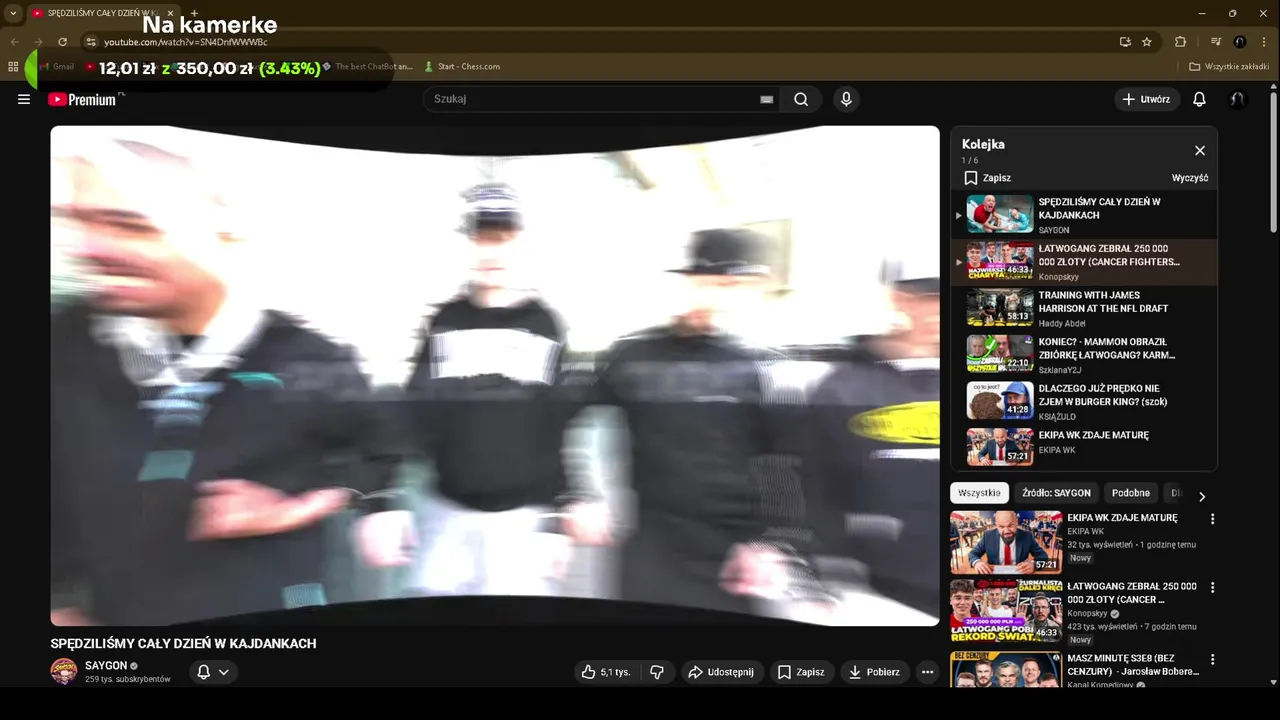Save video to playlist with Zapisz
1280x720 pixels.
pos(802,672)
